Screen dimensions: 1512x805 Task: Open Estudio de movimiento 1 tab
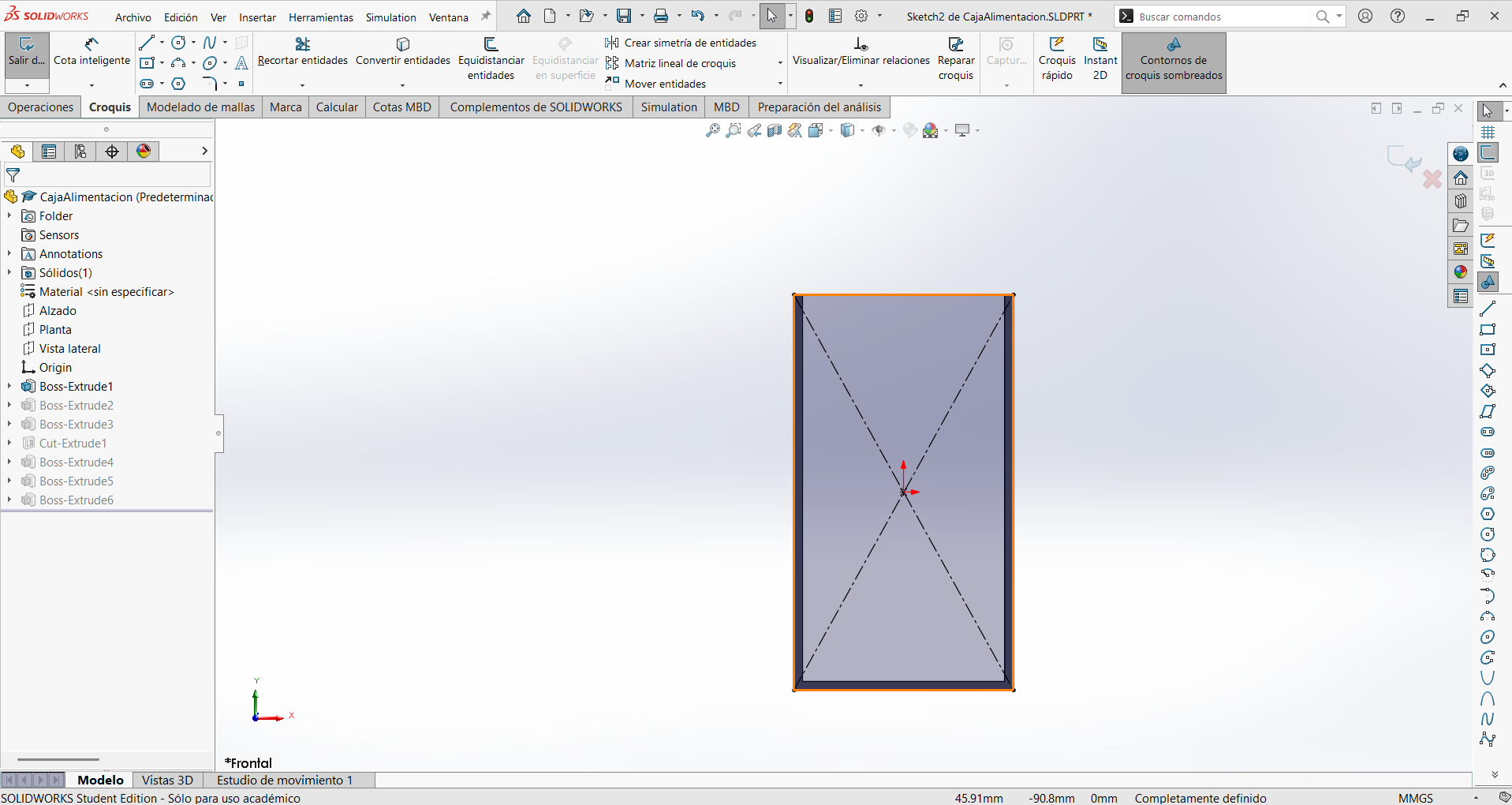click(285, 780)
